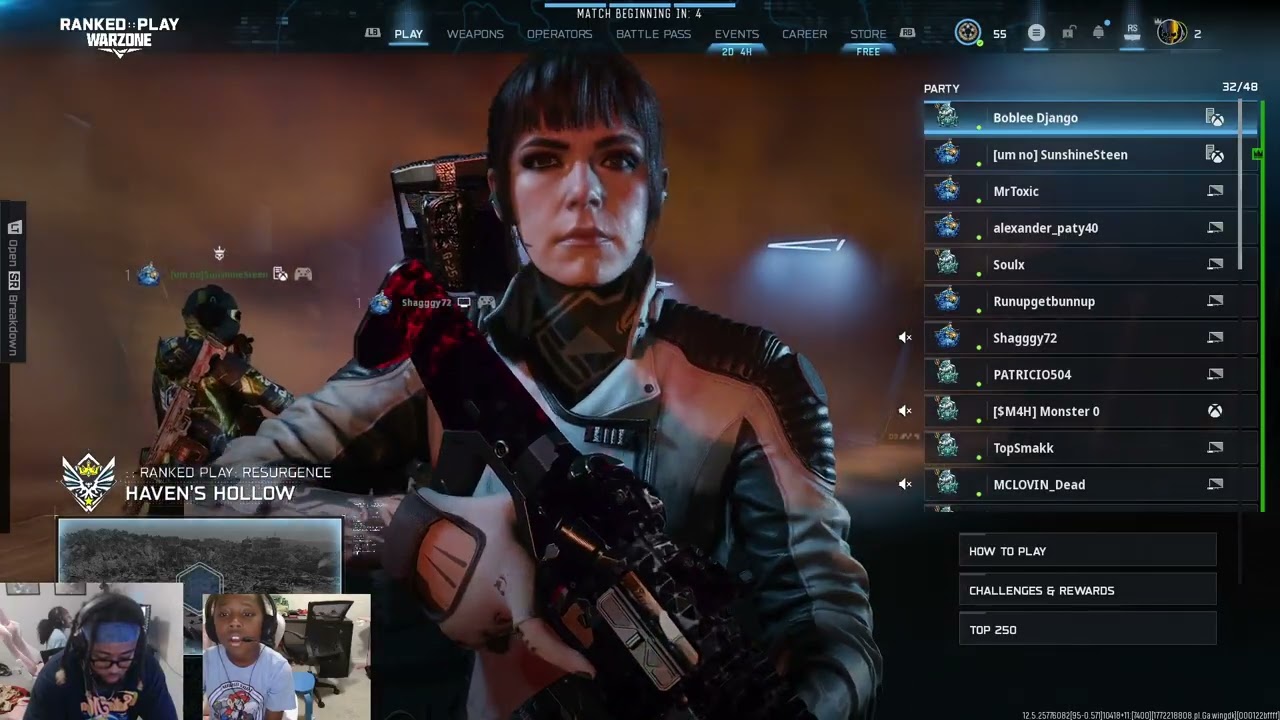
Task: Open the gold skull clan emblem
Action: tap(1171, 33)
